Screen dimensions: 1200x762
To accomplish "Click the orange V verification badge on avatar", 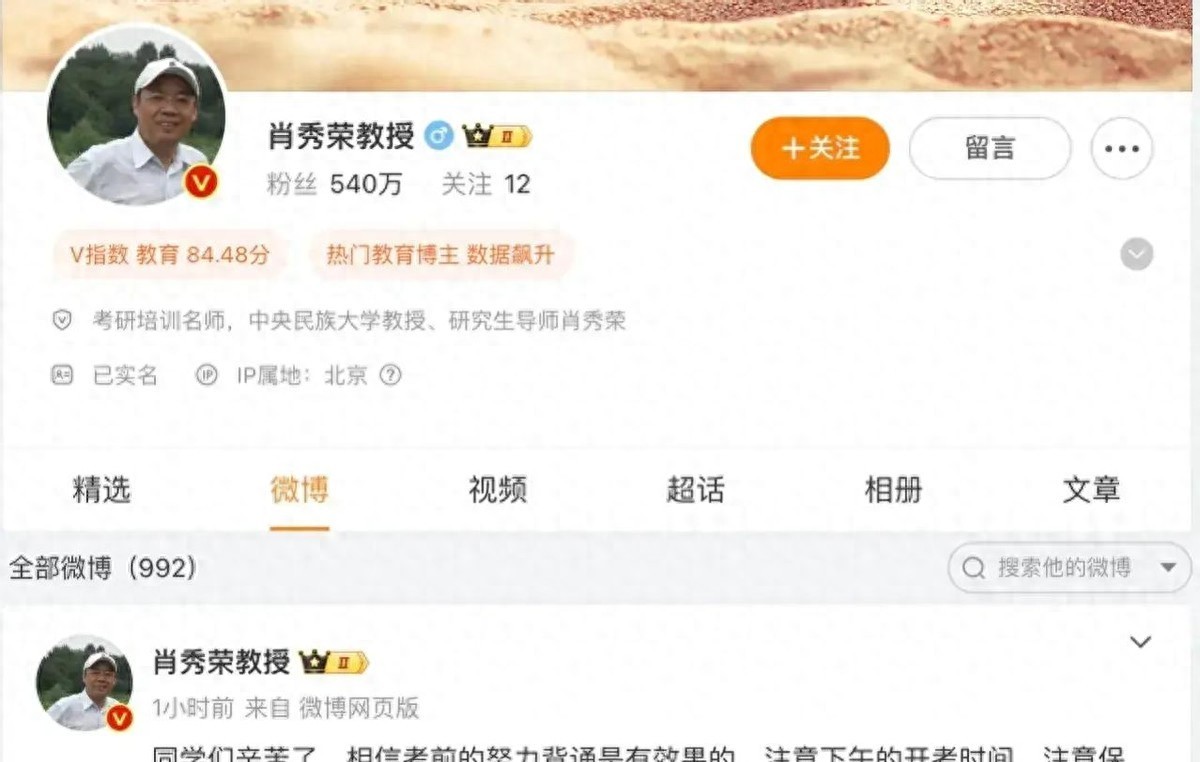I will (x=201, y=182).
